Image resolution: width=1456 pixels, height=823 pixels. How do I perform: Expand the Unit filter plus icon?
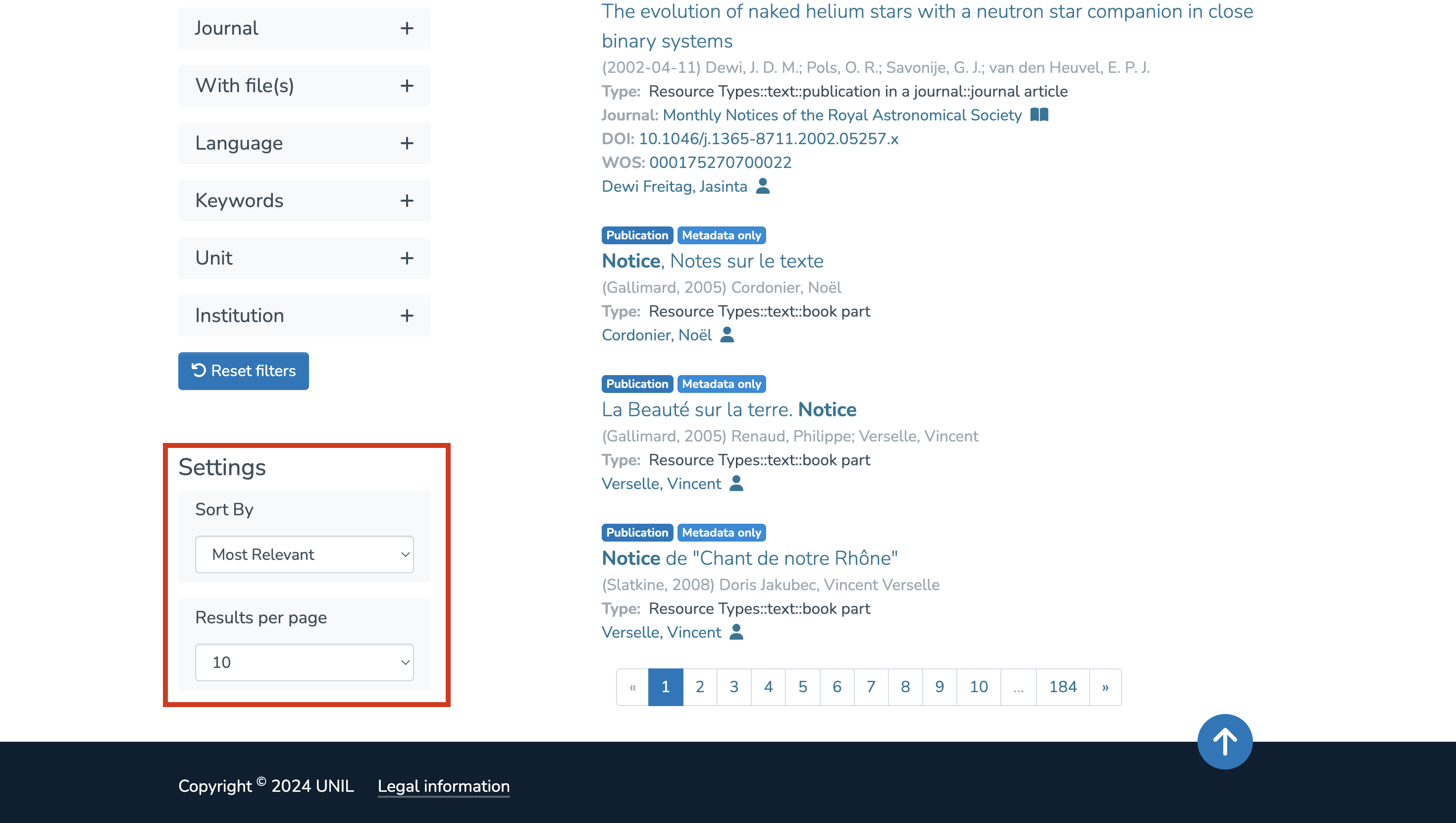[407, 258]
